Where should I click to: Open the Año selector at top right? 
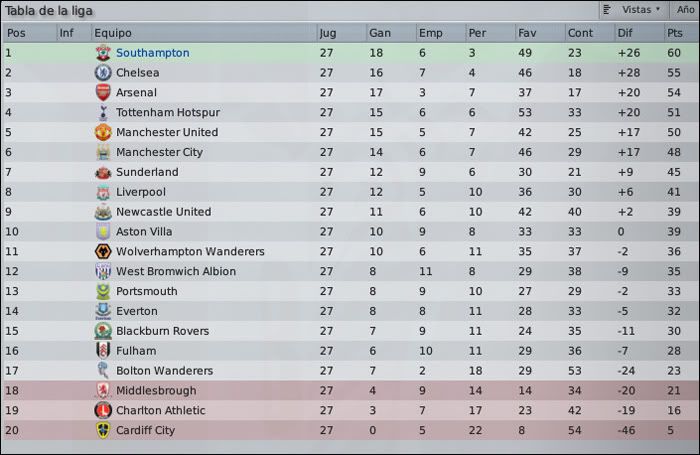(x=685, y=9)
